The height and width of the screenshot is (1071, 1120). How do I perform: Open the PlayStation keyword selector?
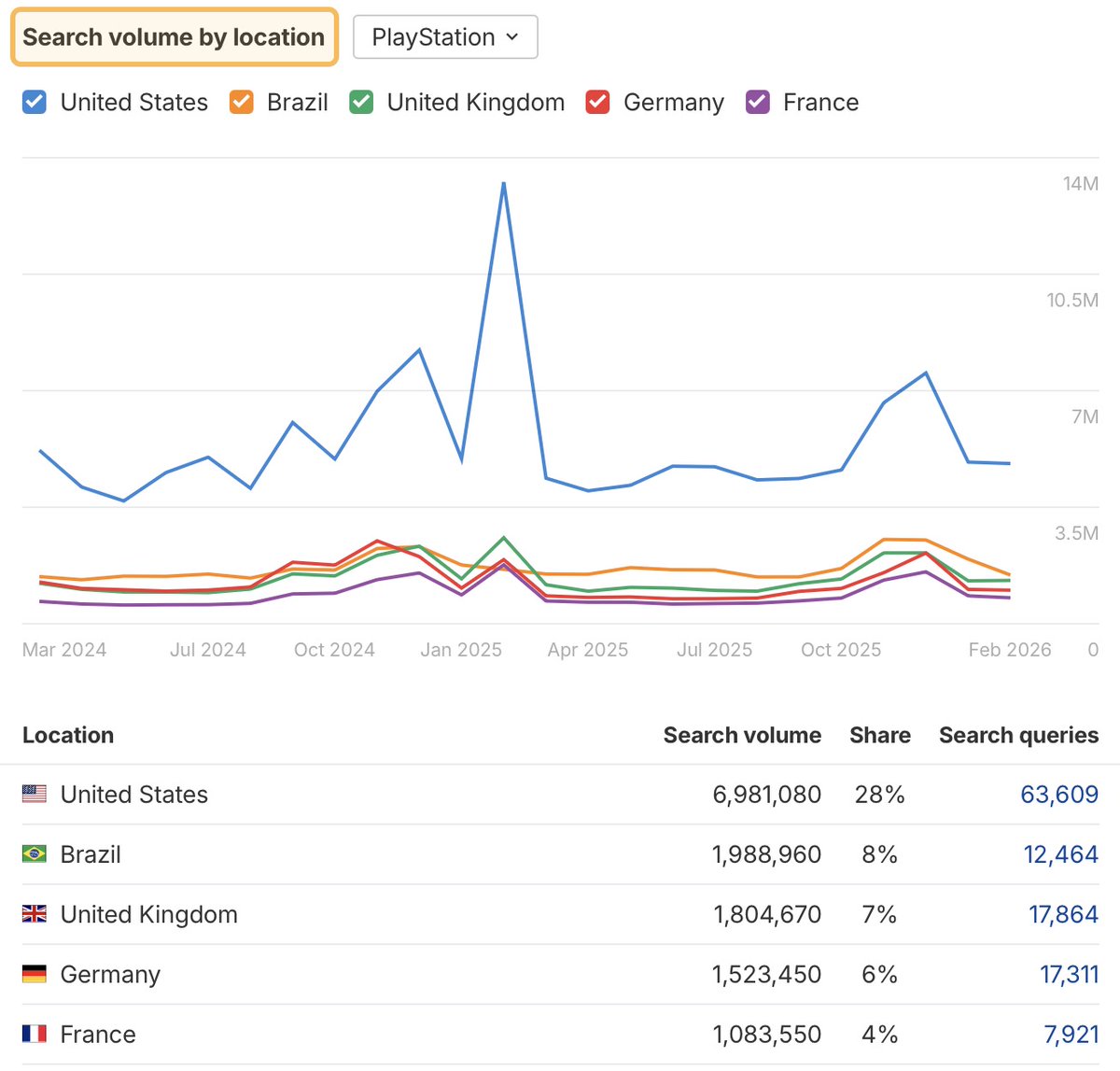445,37
